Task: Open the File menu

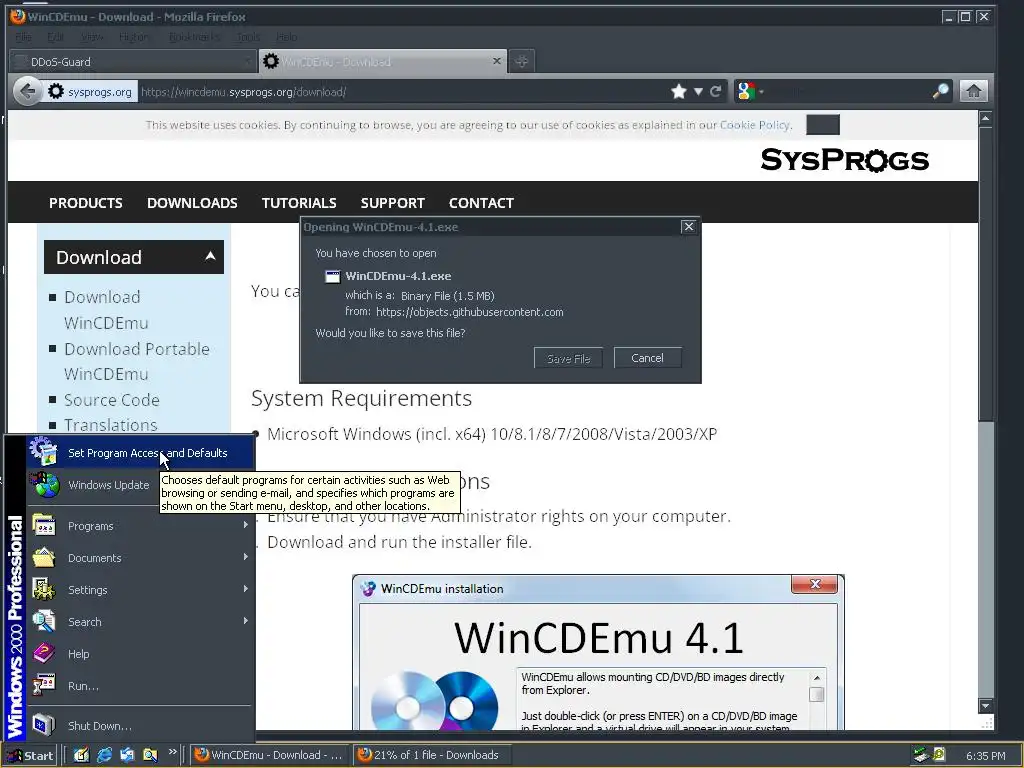Action: [x=24, y=37]
